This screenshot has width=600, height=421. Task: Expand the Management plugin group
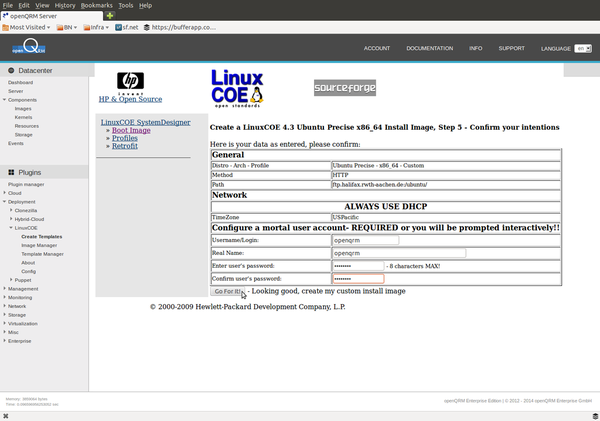tap(5, 289)
